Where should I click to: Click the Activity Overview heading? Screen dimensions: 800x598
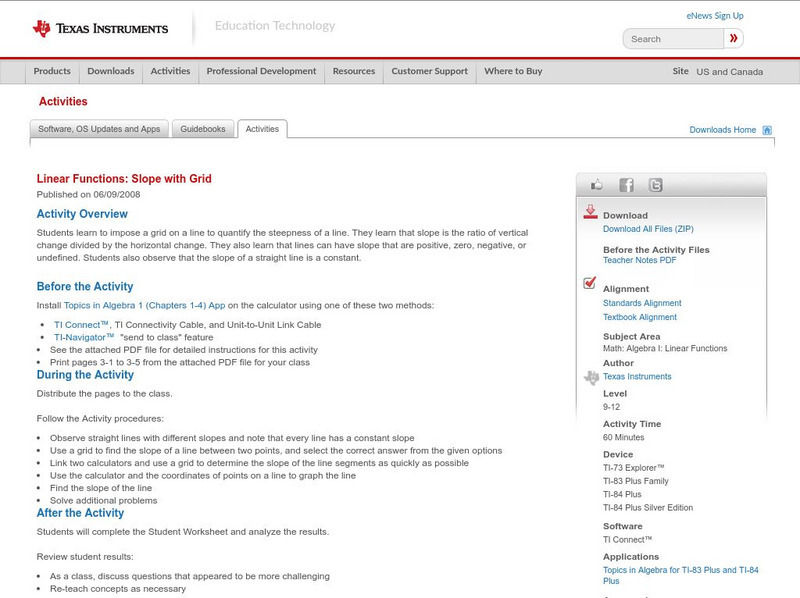pyautogui.click(x=82, y=214)
